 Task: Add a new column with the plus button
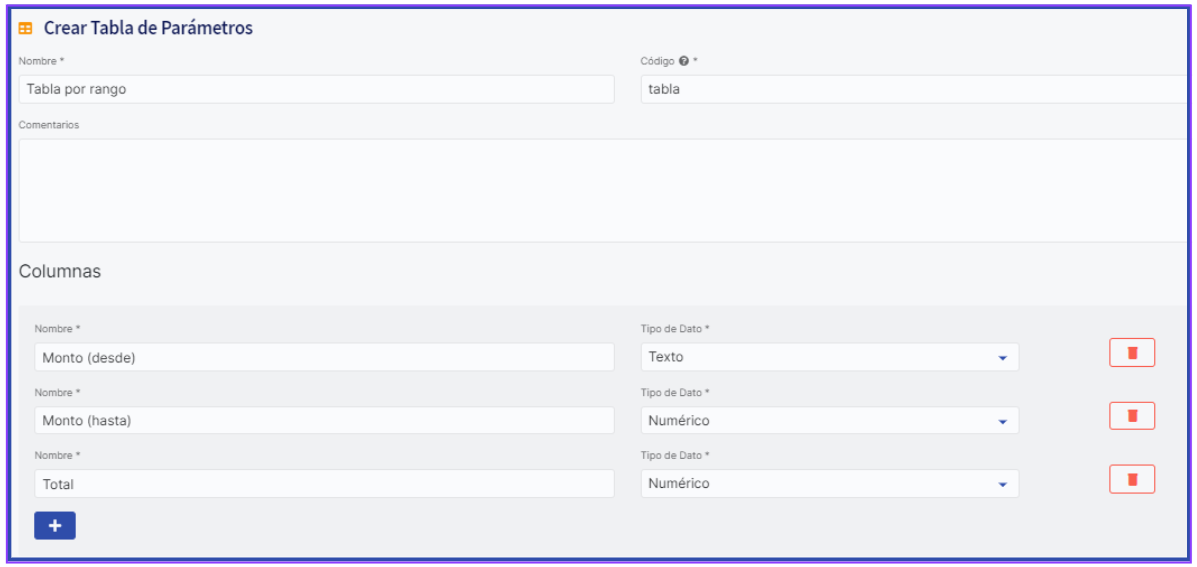coord(55,526)
